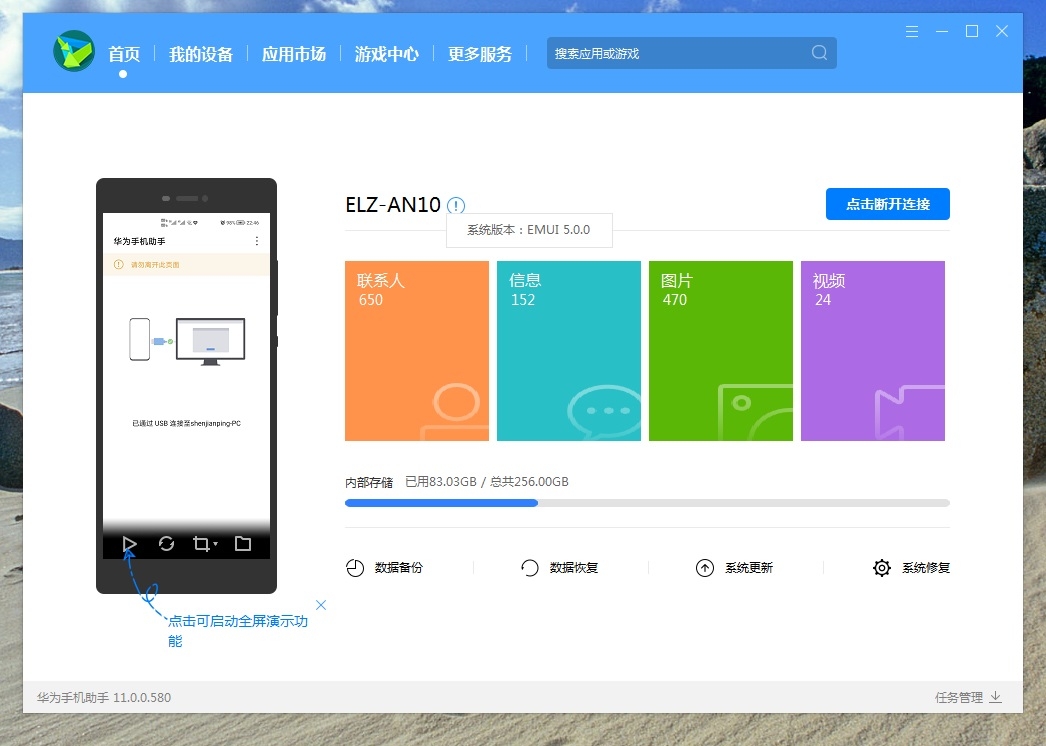Click the folder icon under phone preview
This screenshot has width=1046, height=746.
pos(243,544)
